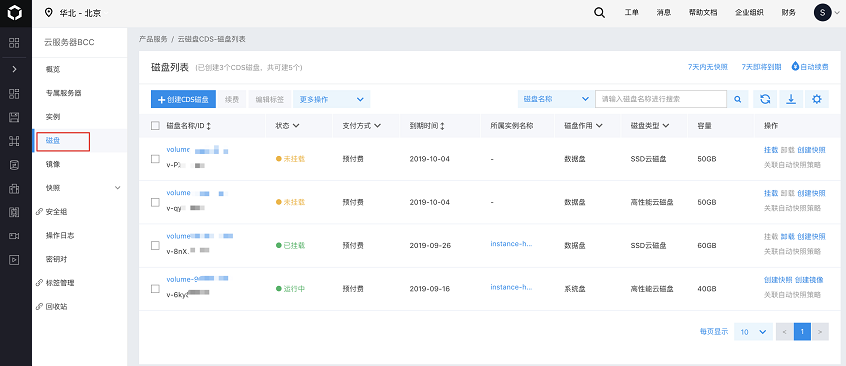Click the disk name search input field
846x366 pixels.
[x=661, y=99]
